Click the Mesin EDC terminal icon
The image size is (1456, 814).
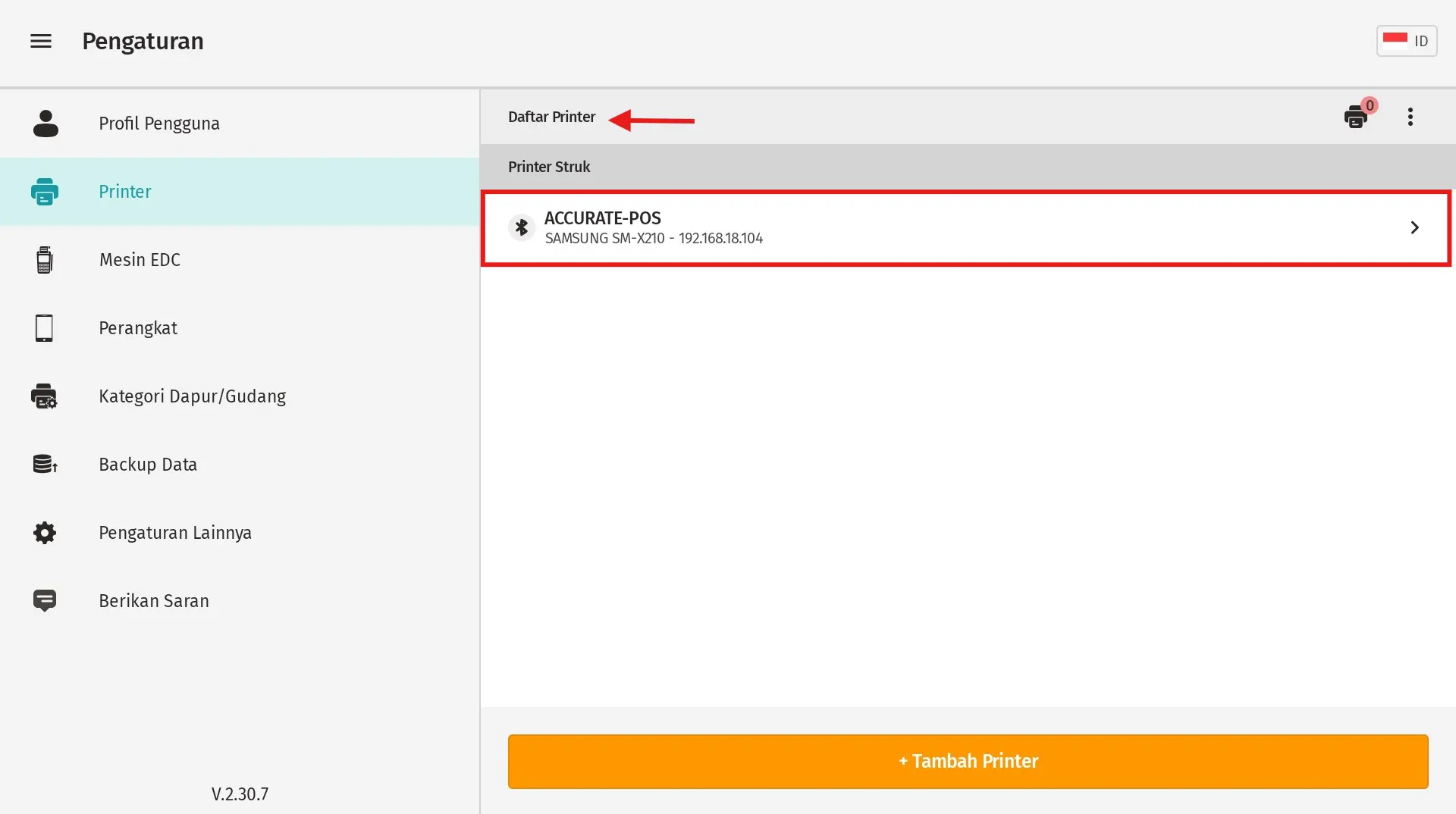pyautogui.click(x=45, y=260)
